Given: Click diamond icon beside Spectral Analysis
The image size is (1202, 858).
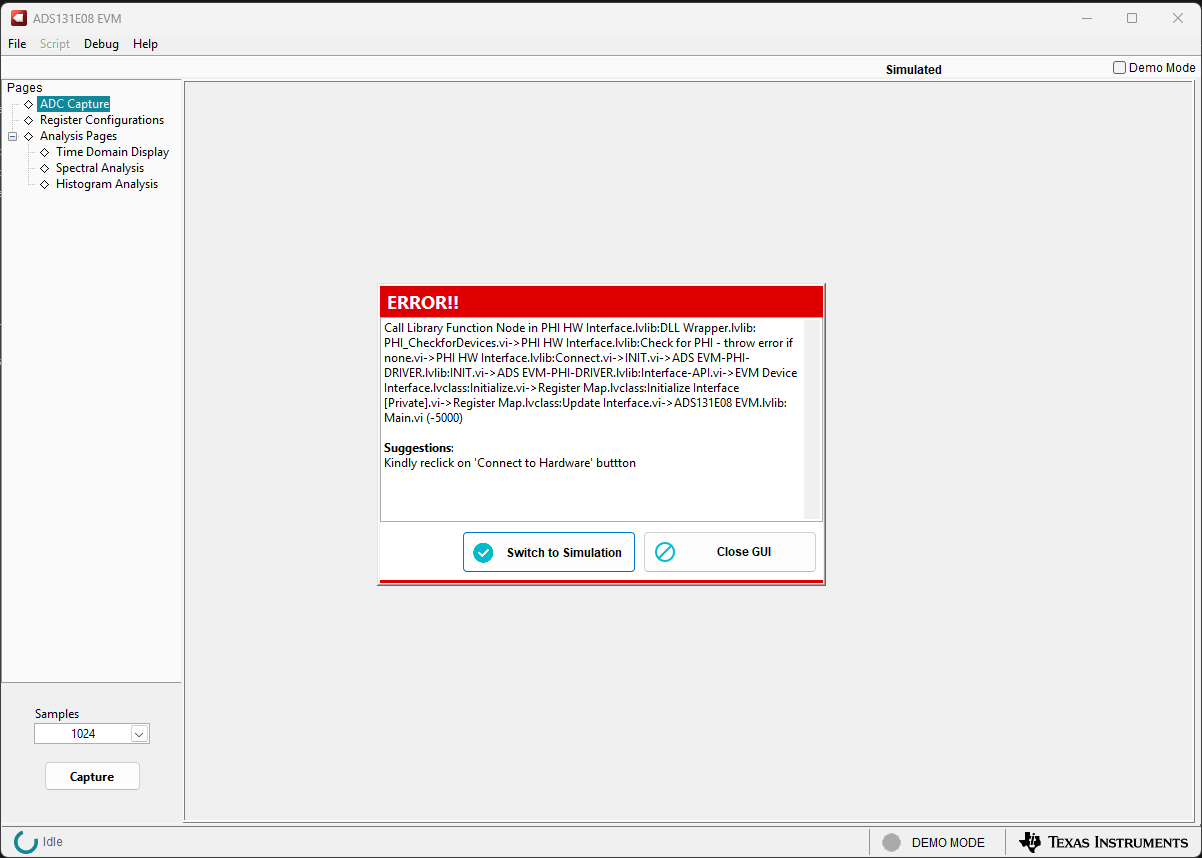Looking at the screenshot, I should point(44,168).
